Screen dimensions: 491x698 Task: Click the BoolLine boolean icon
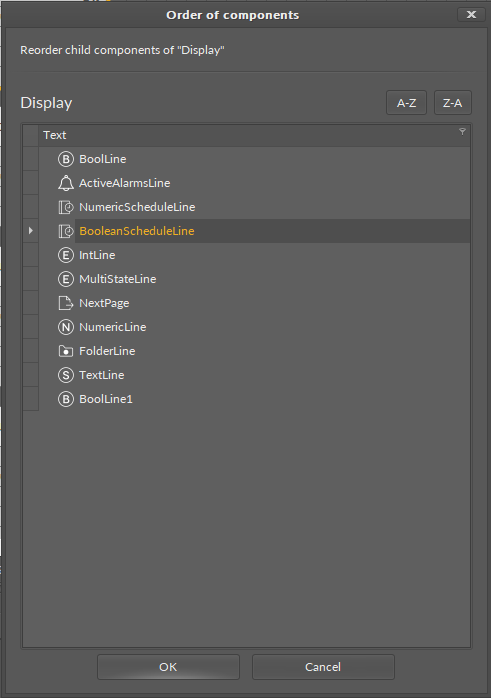click(x=66, y=159)
